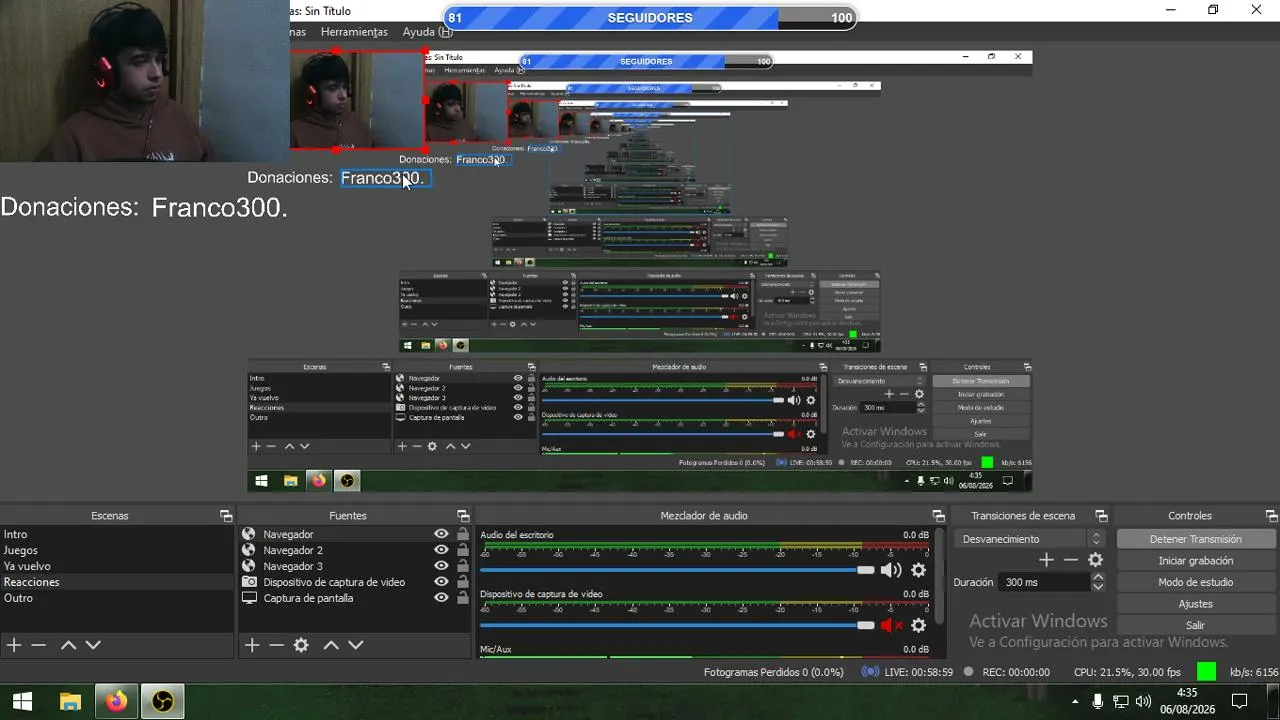Open the mixer gear for Dispositivo de captura de video
The height and width of the screenshot is (720, 1280).
pos(918,625)
